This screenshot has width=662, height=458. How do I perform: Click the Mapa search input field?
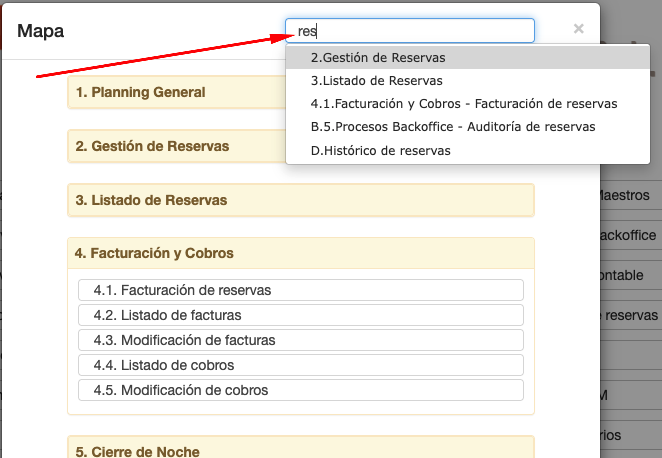pyautogui.click(x=410, y=31)
